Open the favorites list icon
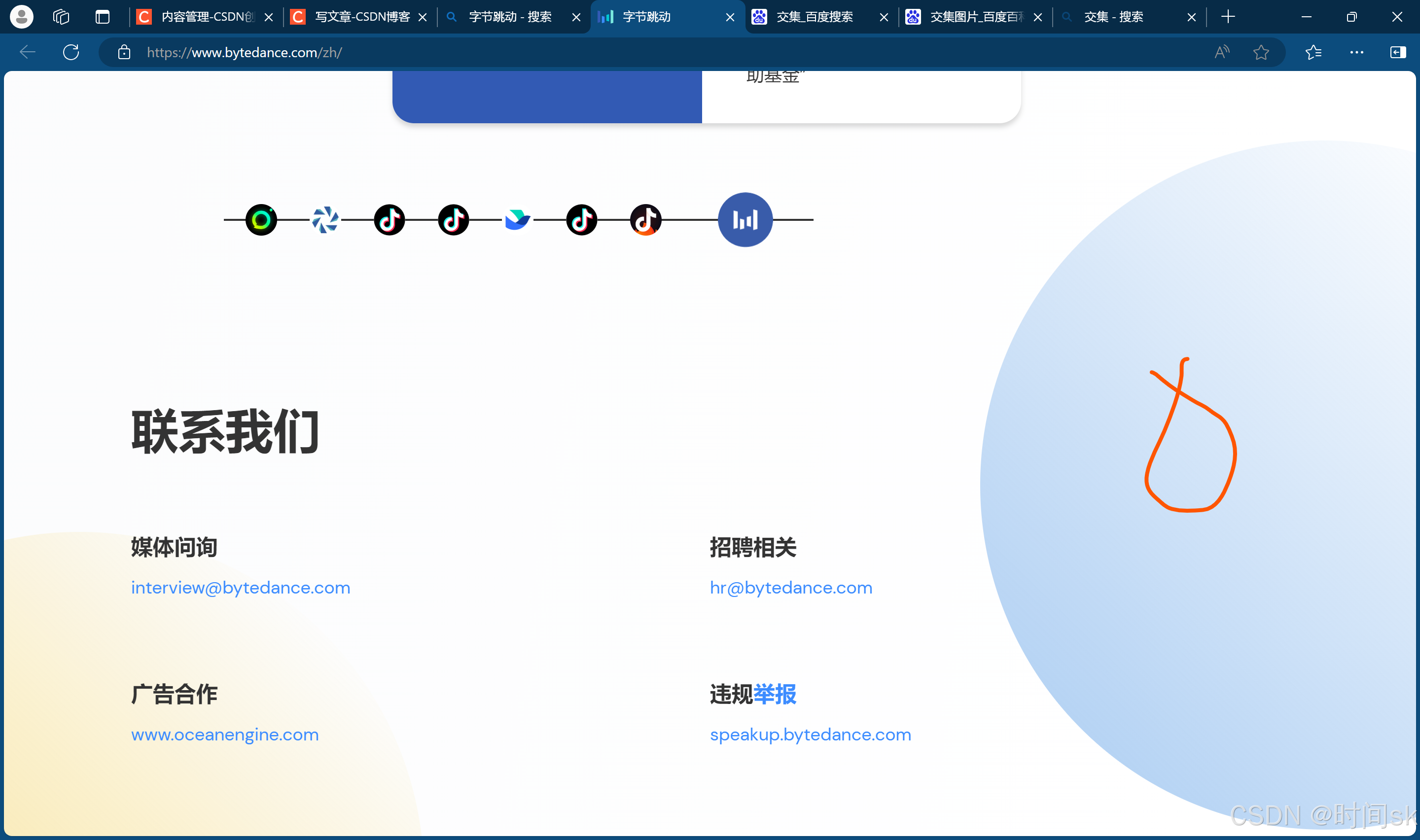This screenshot has height=840, width=1420. [1313, 53]
